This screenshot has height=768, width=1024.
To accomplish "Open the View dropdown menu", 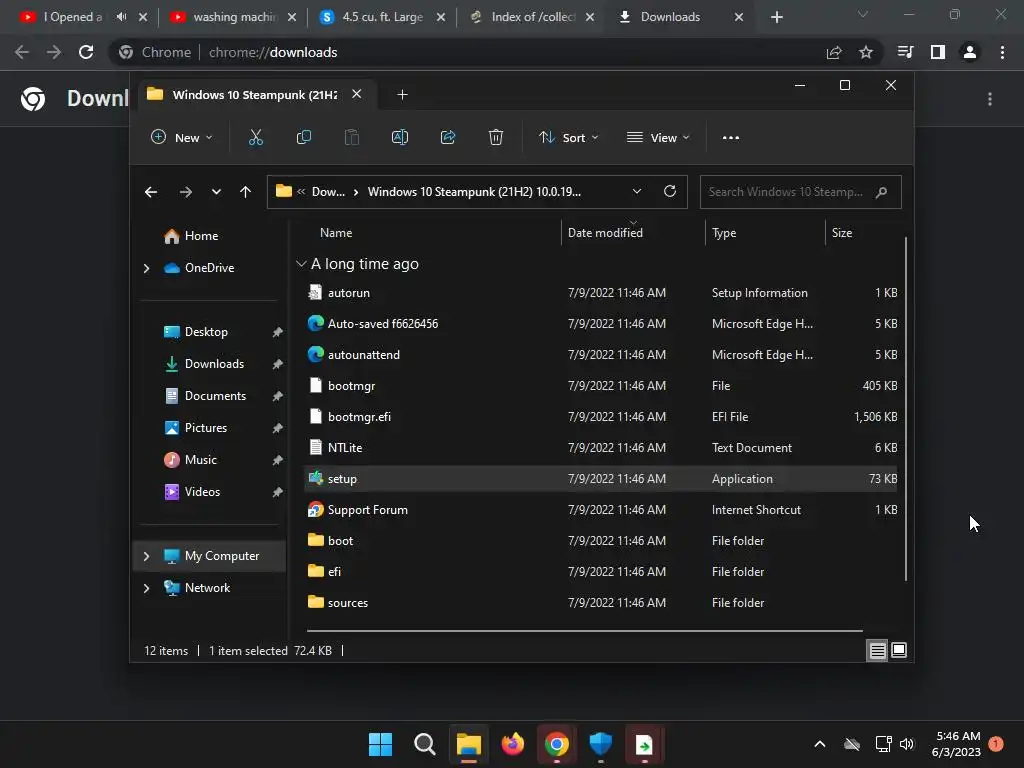I will [658, 137].
